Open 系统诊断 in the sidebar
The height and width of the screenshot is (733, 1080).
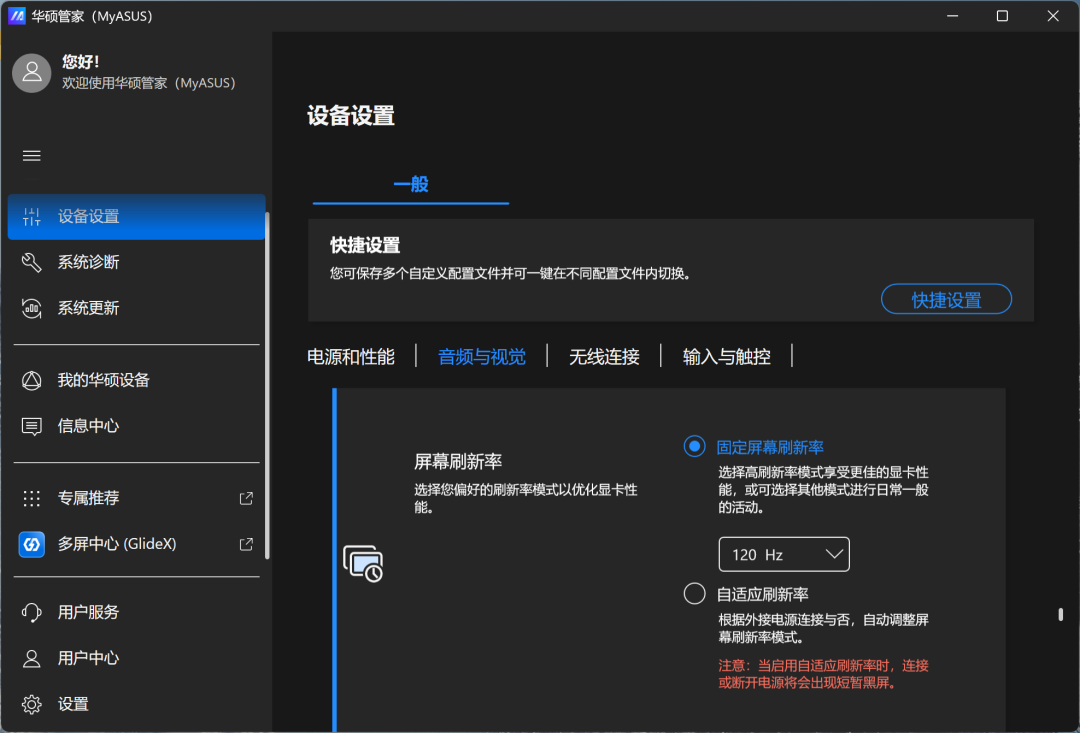(x=136, y=262)
